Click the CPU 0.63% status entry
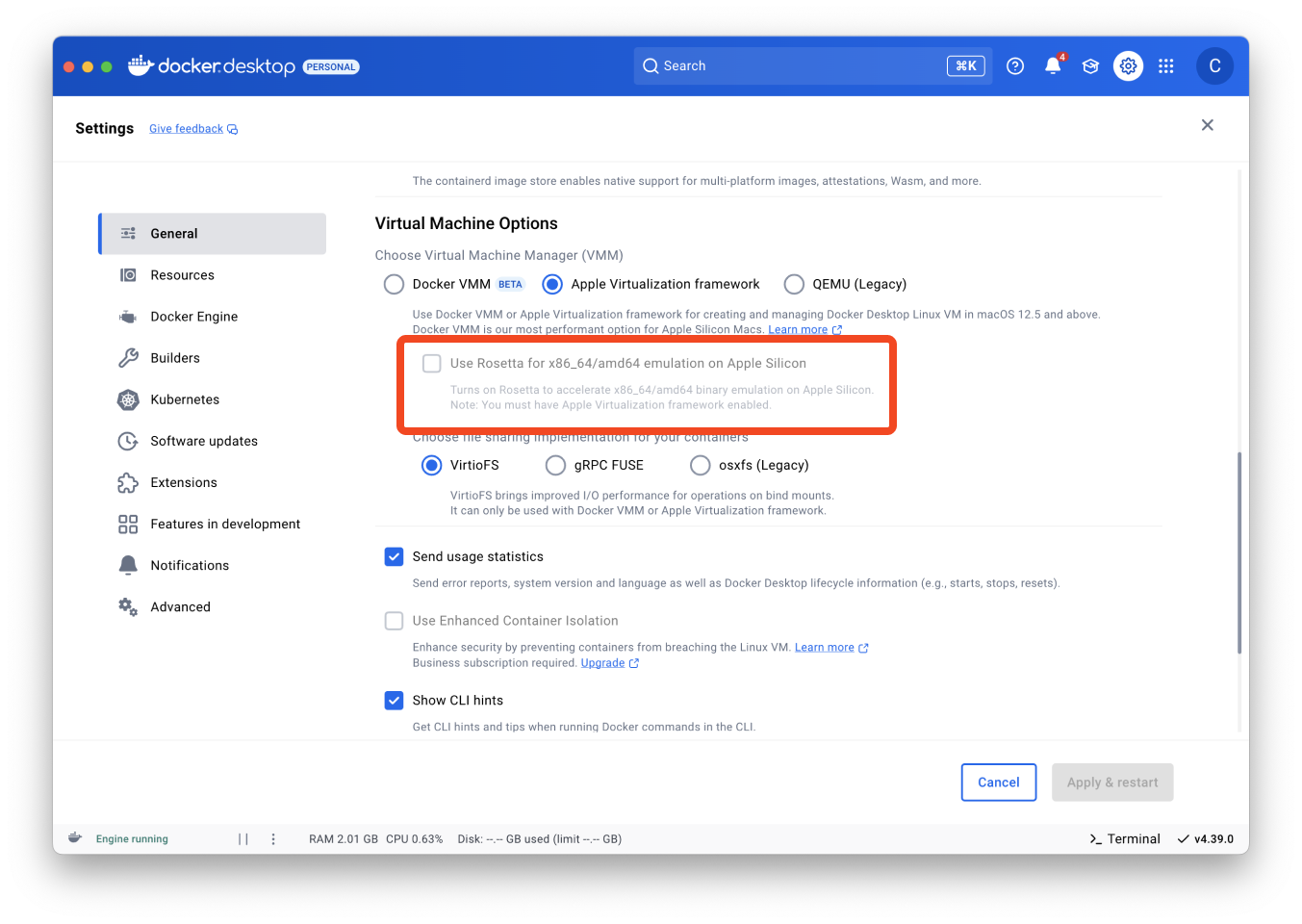 pyautogui.click(x=415, y=839)
